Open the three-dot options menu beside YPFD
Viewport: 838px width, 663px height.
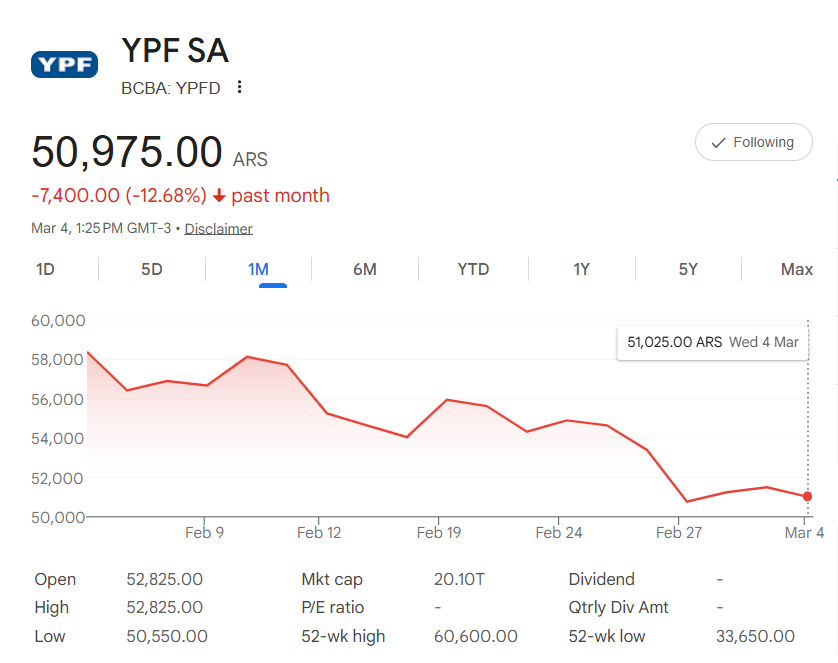pyautogui.click(x=239, y=87)
